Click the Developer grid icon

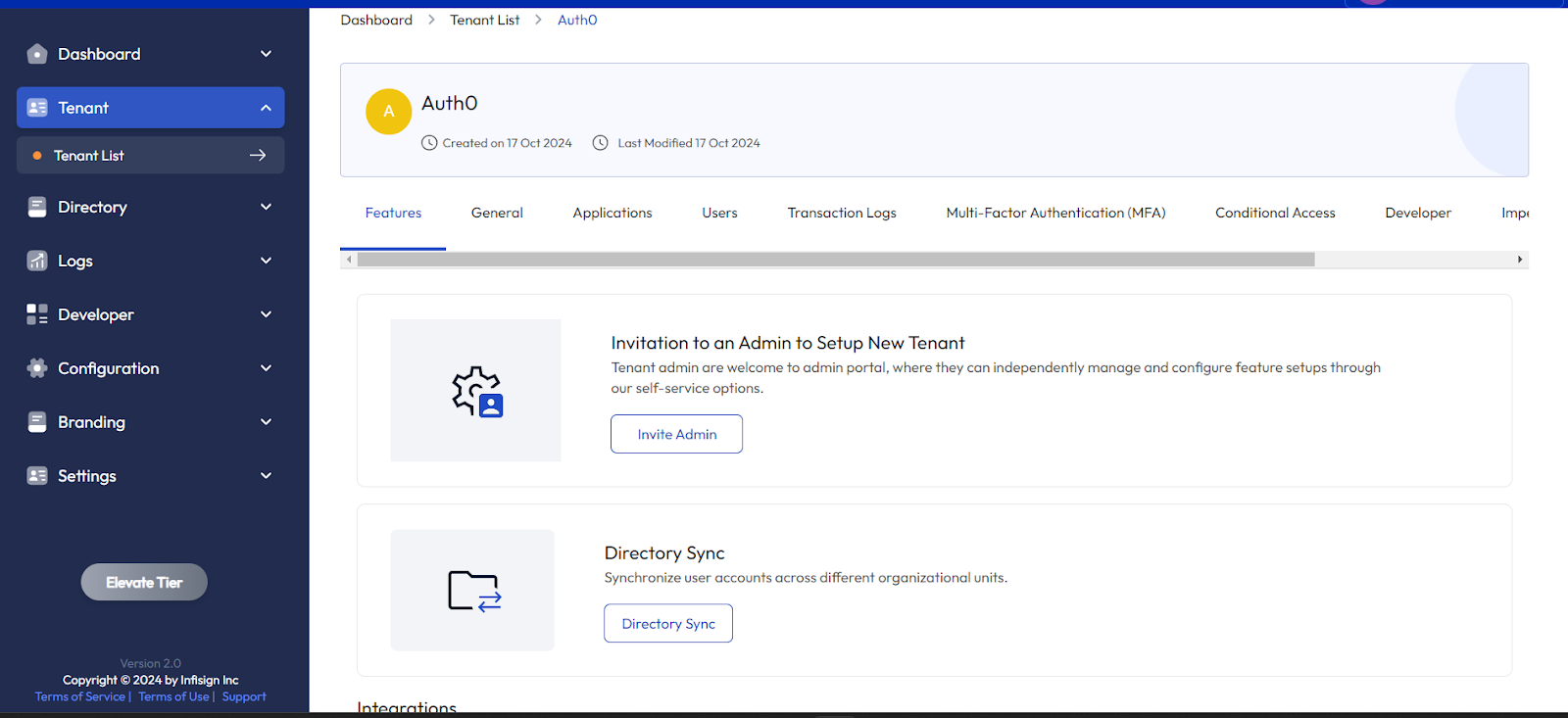37,314
